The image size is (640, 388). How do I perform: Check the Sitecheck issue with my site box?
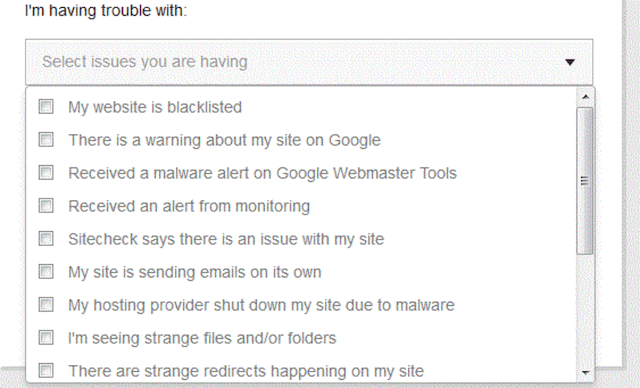[46, 239]
